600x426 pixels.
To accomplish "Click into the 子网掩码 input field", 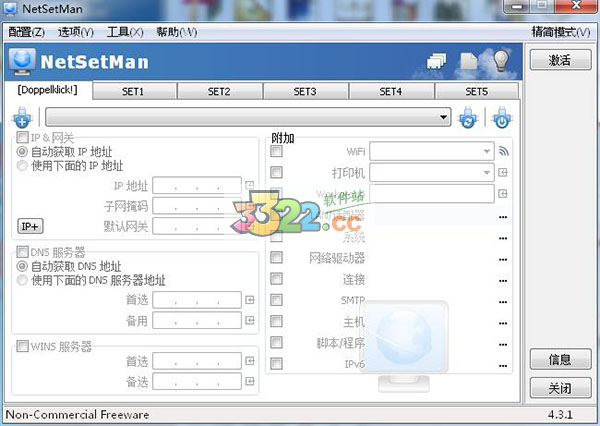I will tap(196, 206).
